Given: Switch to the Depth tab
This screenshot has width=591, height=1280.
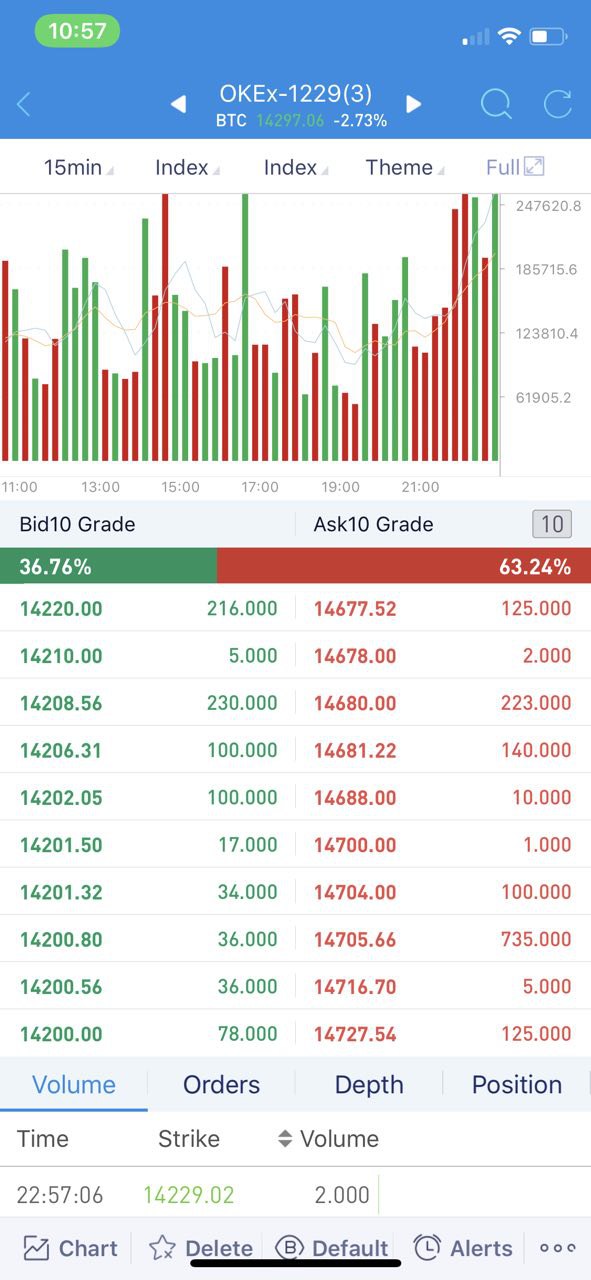Looking at the screenshot, I should click(369, 1084).
